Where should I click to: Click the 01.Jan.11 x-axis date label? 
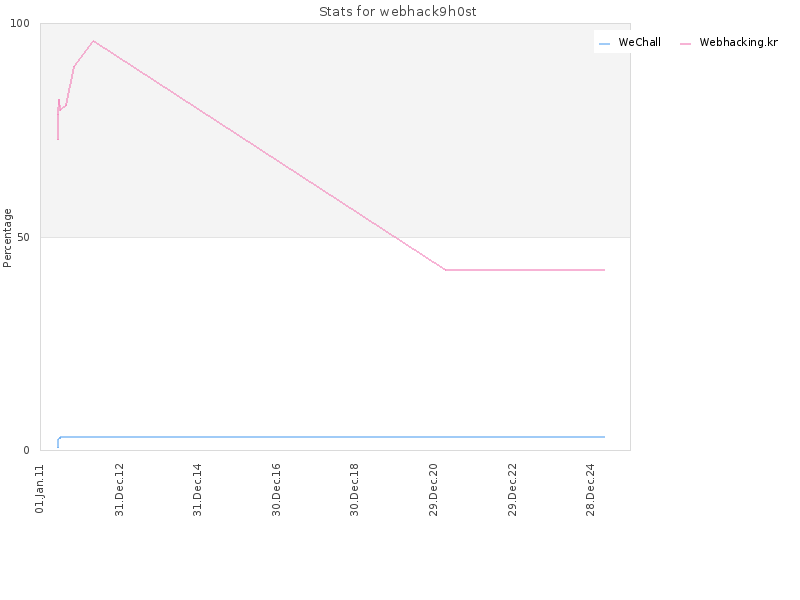(x=40, y=489)
